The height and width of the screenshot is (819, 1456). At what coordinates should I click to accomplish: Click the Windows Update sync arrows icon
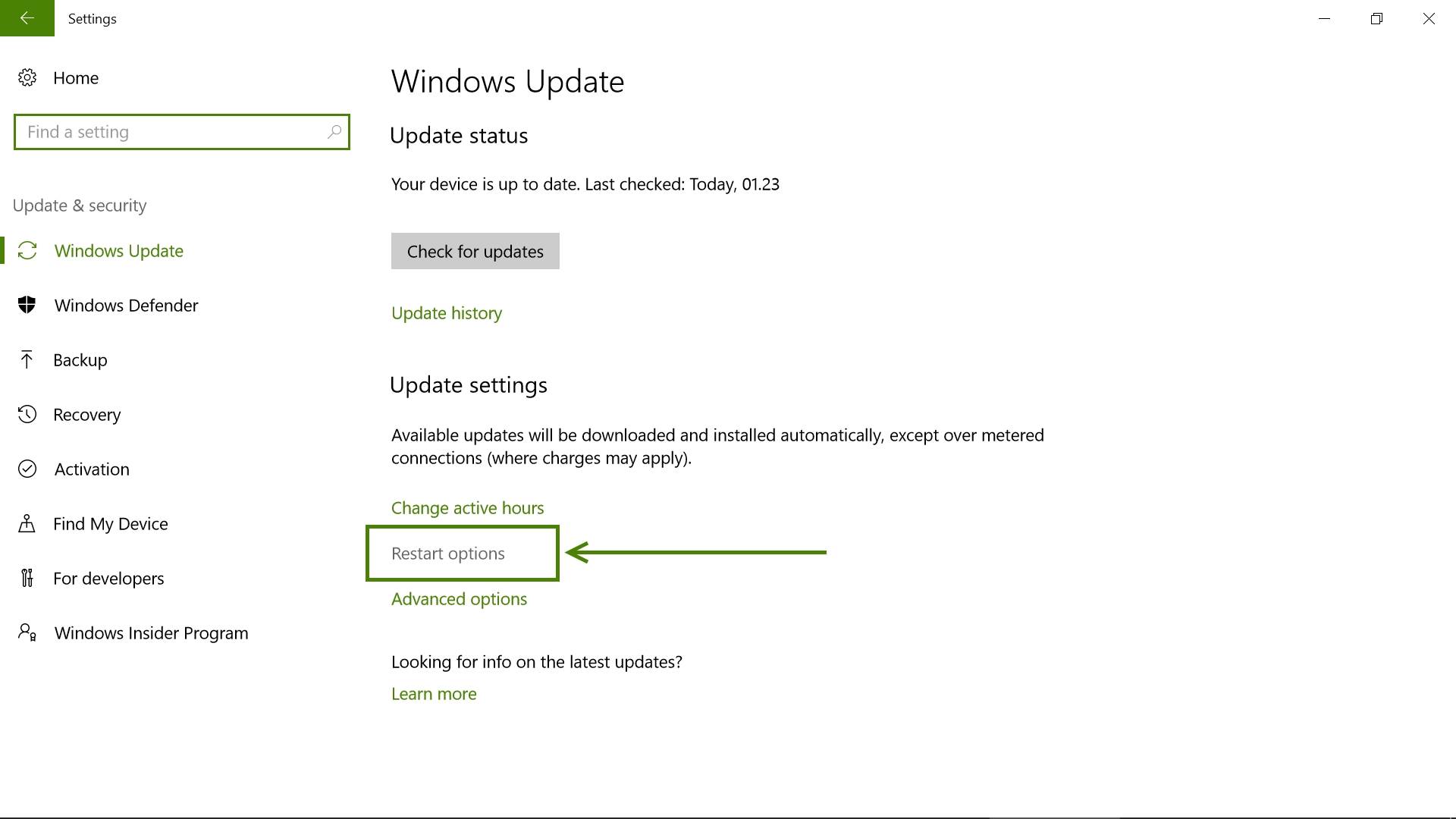pos(27,251)
